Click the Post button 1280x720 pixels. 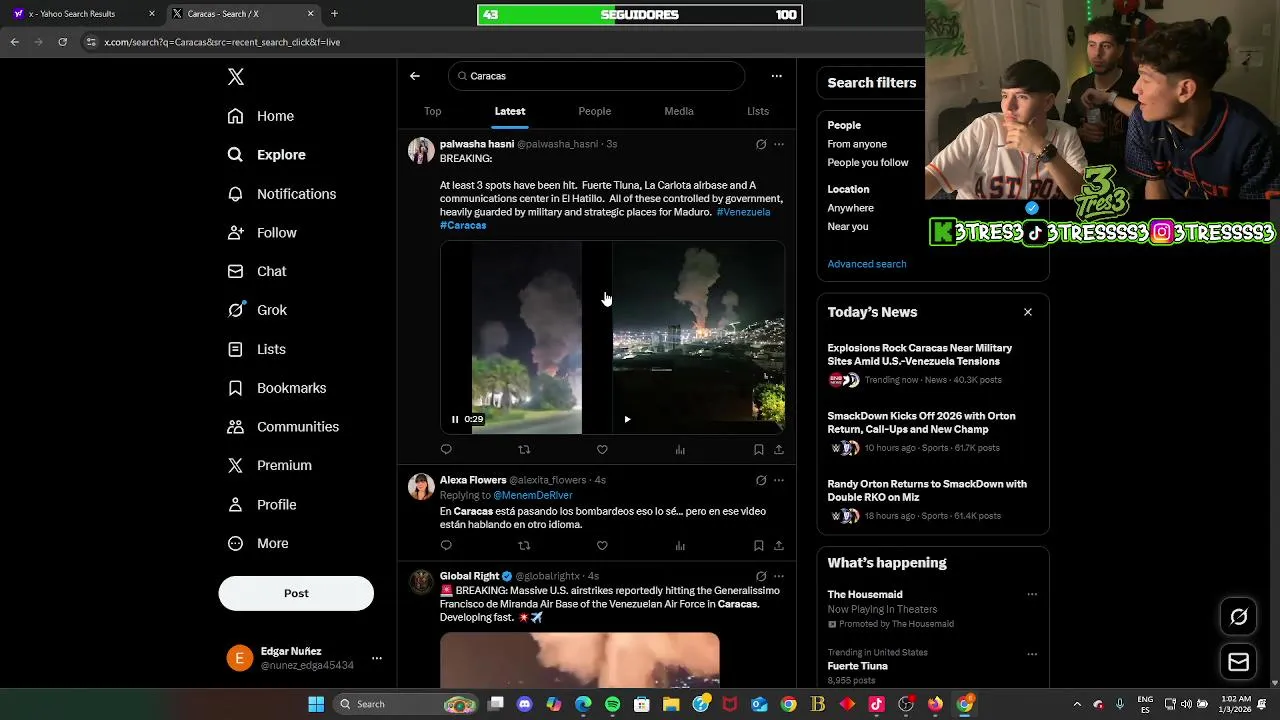[x=296, y=593]
